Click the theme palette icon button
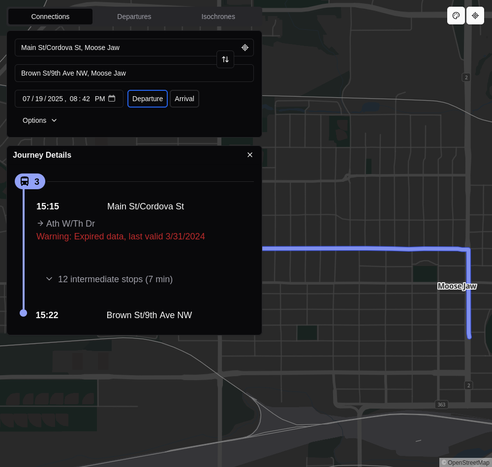Image resolution: width=492 pixels, height=467 pixels. point(456,15)
